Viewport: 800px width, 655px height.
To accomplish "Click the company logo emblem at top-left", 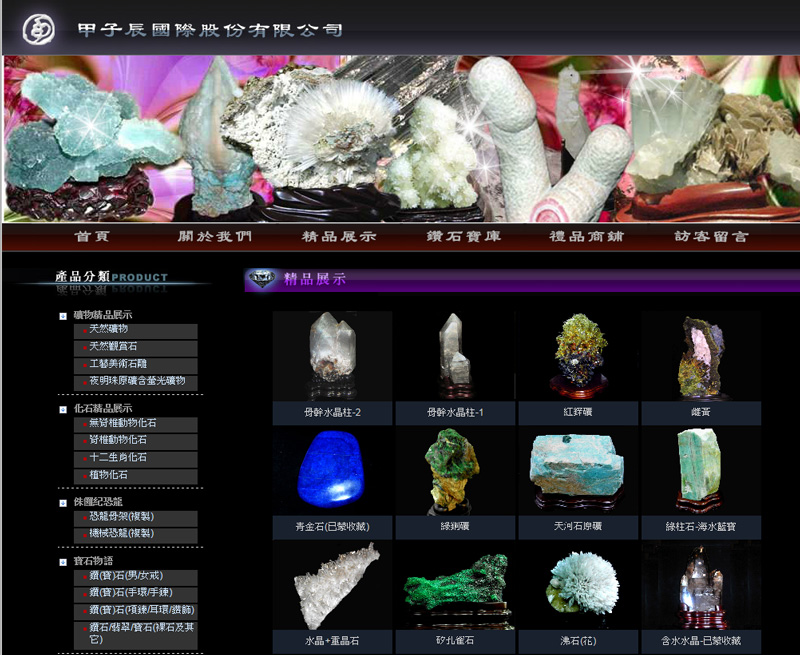I will point(39,29).
